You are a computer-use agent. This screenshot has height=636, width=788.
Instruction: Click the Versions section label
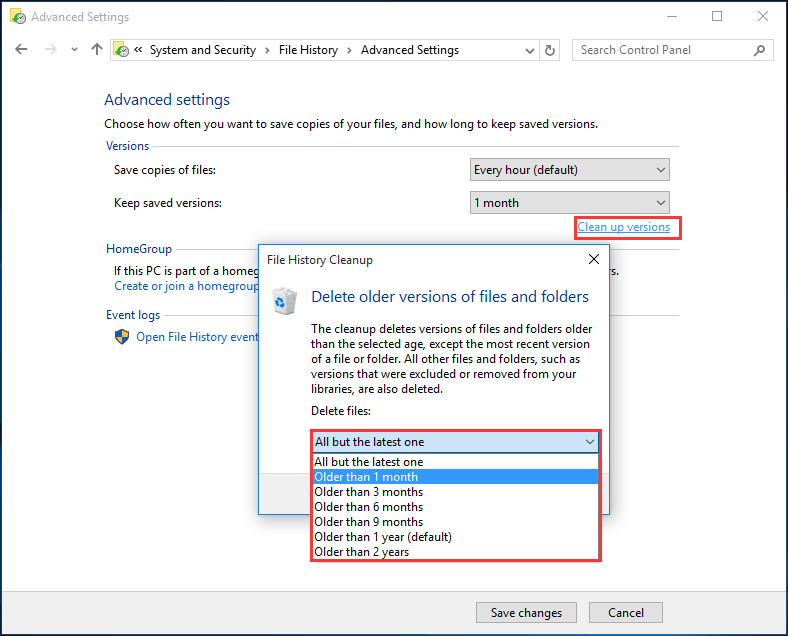click(x=128, y=146)
